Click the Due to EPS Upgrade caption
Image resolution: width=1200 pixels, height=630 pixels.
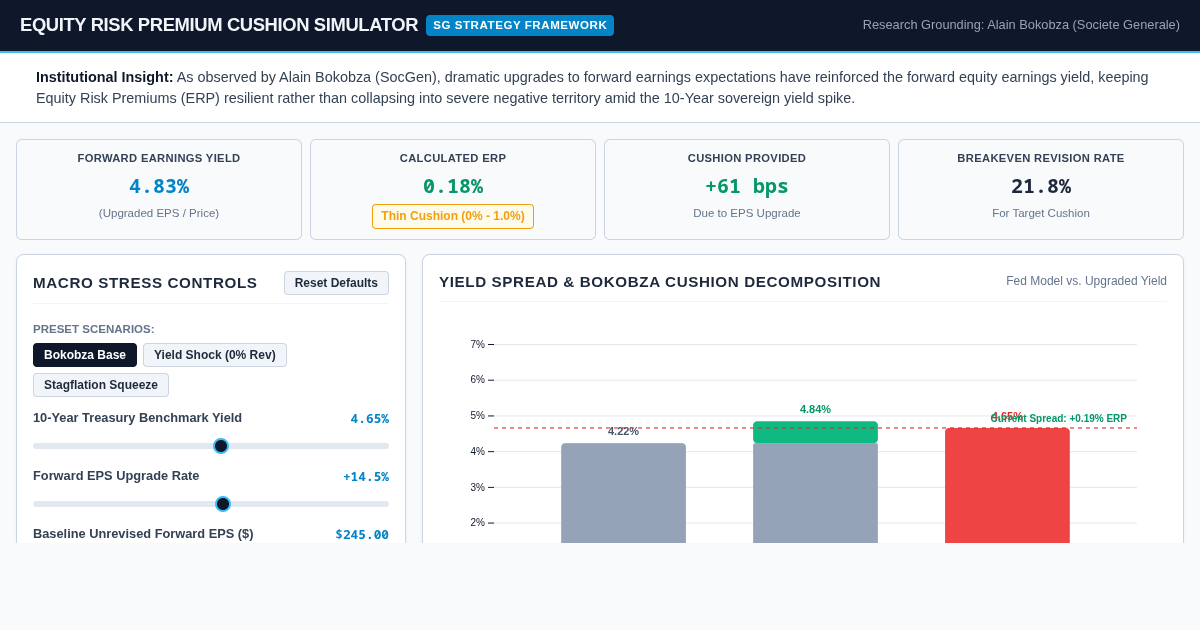[x=747, y=213]
